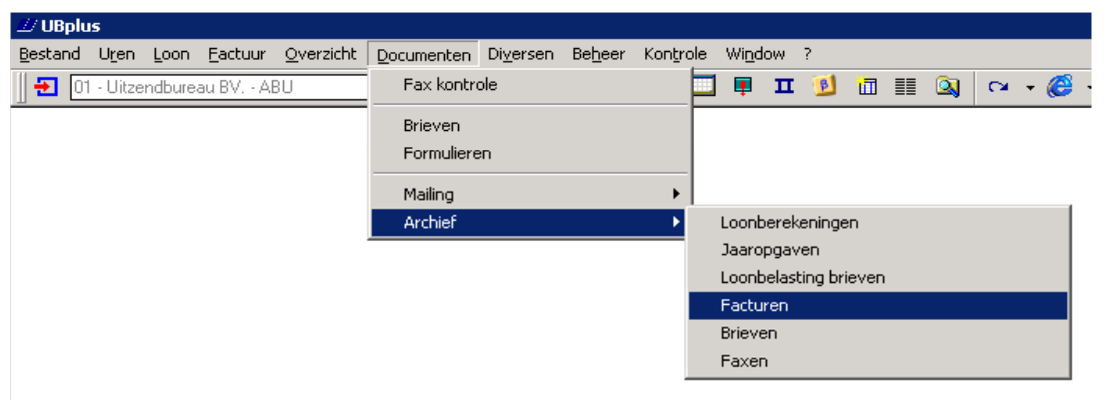This screenshot has height=400, width=1104.
Task: Click the new table sparkle icon
Action: coord(866,87)
